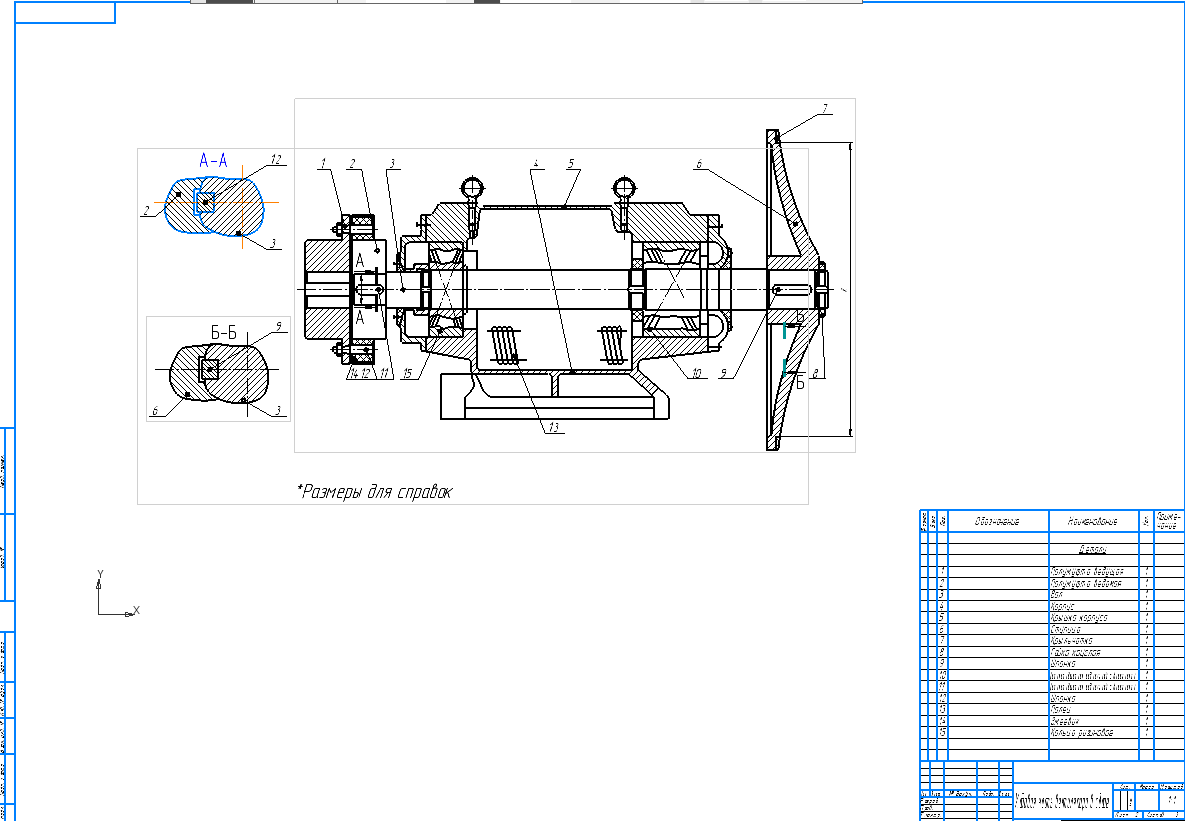
Task: Select position callout number 7
Action: (x=825, y=108)
